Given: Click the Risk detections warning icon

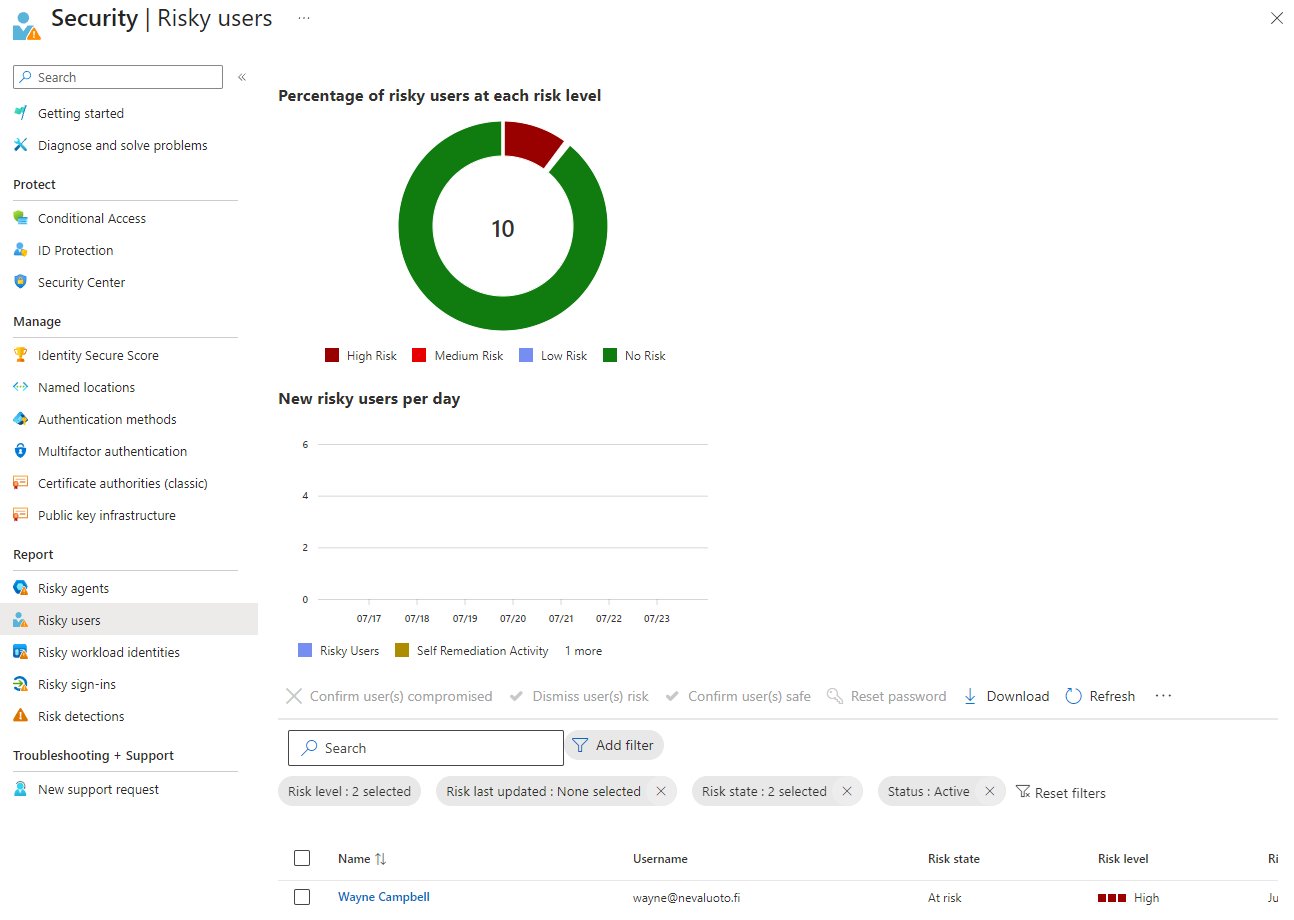Looking at the screenshot, I should [21, 716].
